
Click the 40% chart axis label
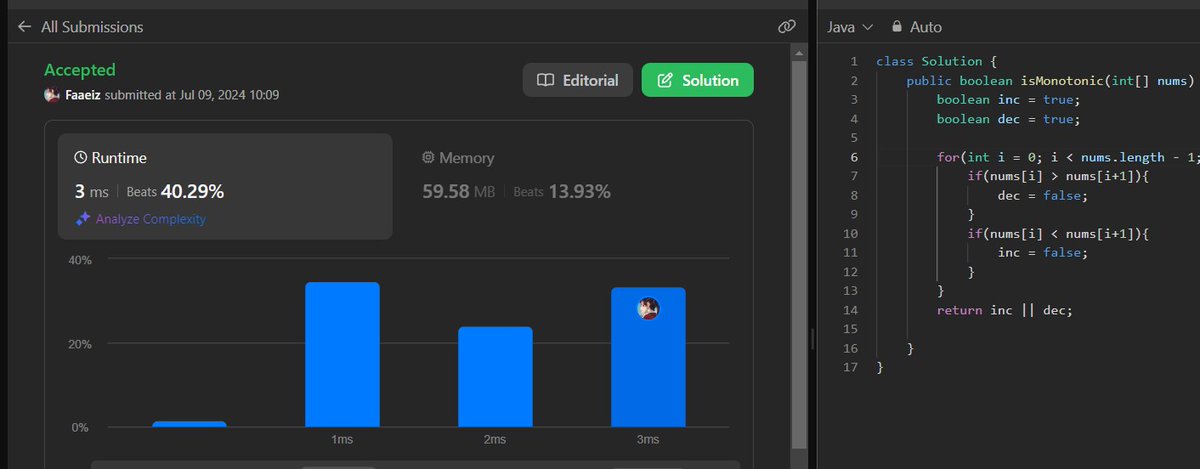click(80, 260)
